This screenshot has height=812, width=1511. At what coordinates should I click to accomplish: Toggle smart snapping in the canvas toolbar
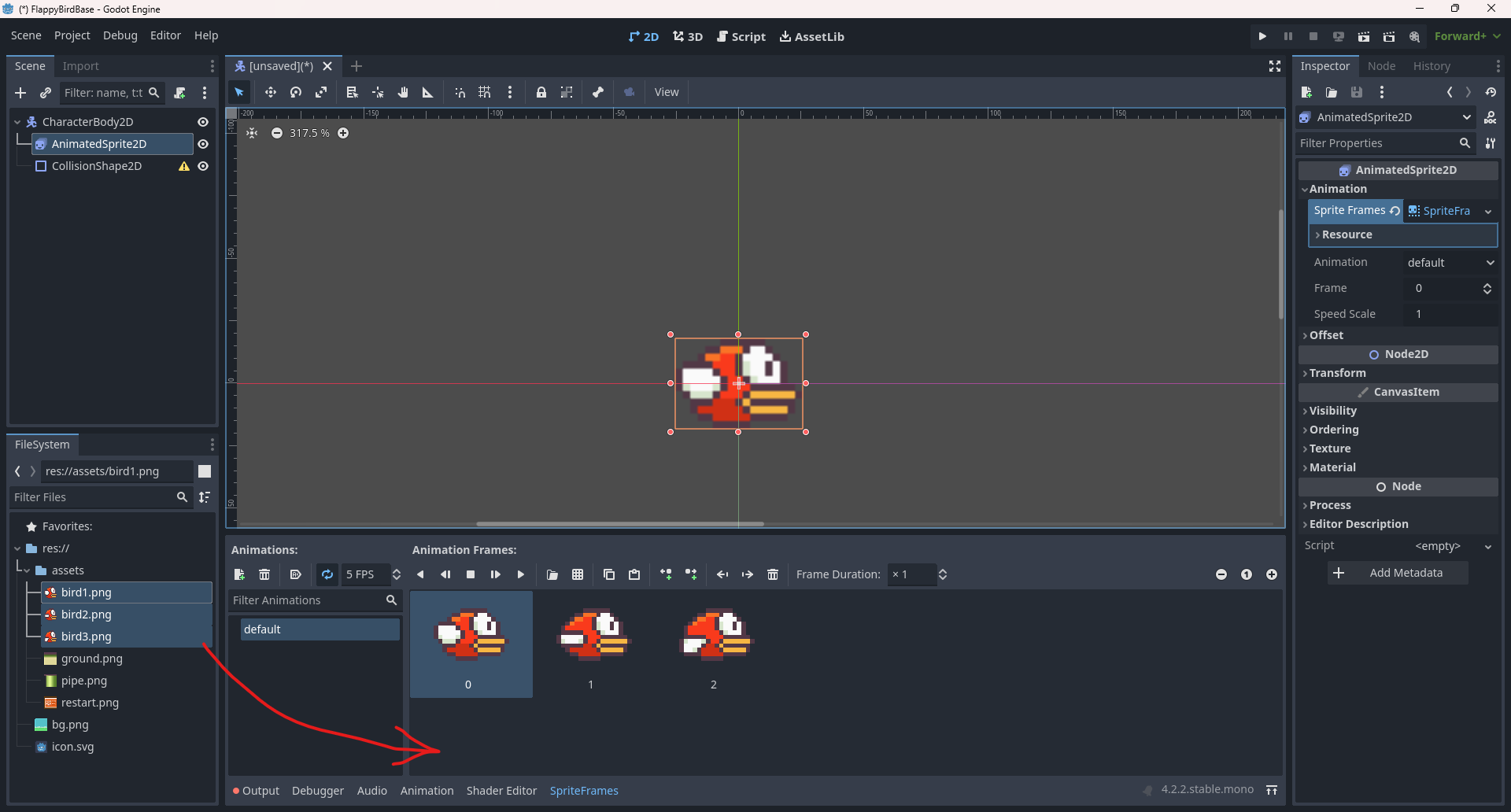click(x=460, y=92)
